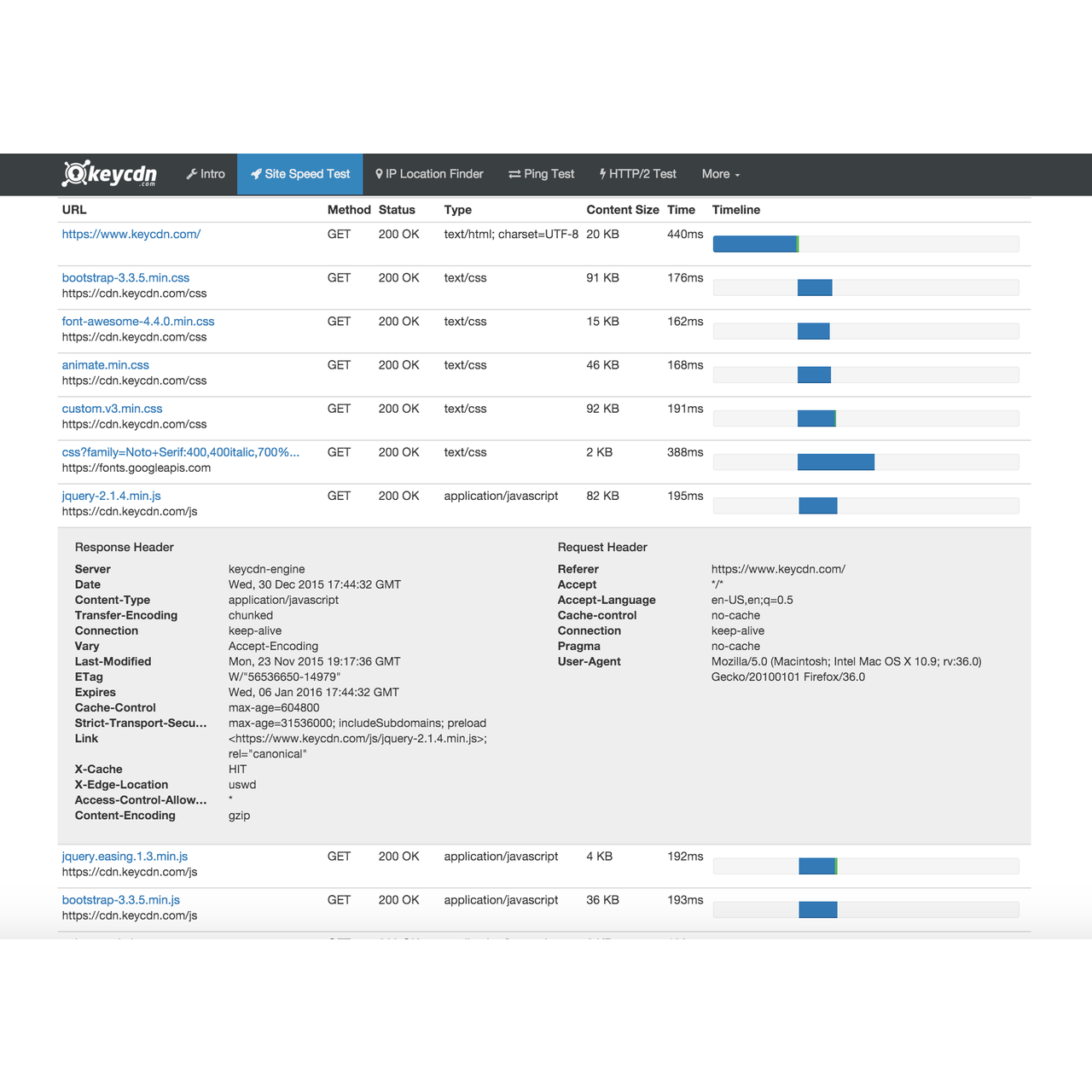The height and width of the screenshot is (1092, 1092).
Task: Switch to the Site Speed Test tab
Action: 299,173
